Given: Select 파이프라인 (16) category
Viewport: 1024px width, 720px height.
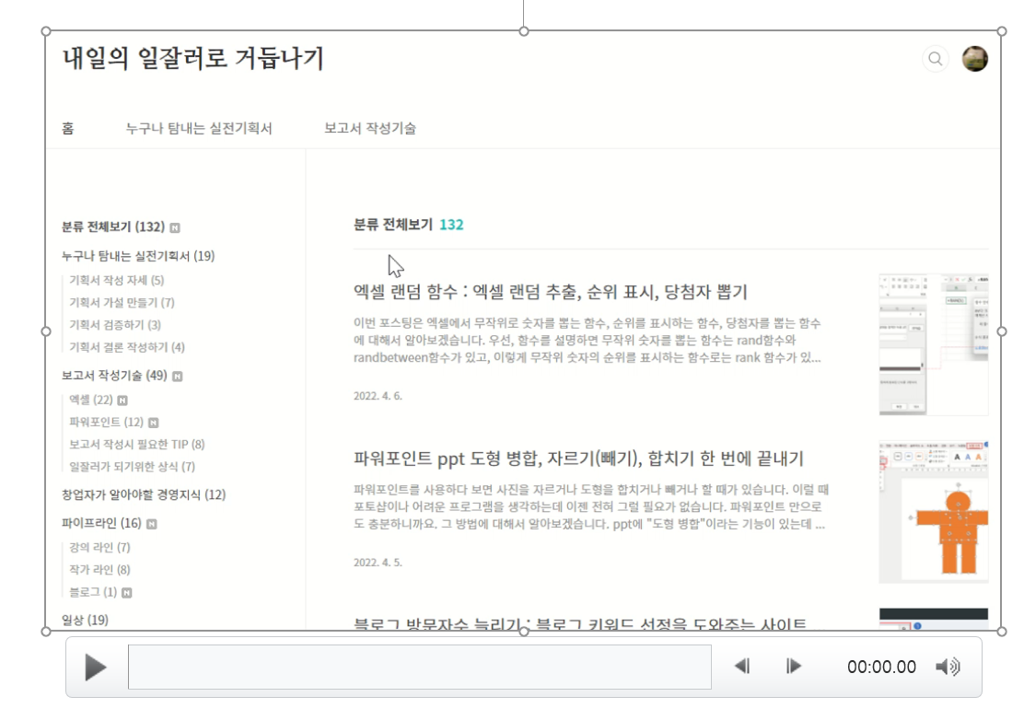Looking at the screenshot, I should pyautogui.click(x=101, y=523).
